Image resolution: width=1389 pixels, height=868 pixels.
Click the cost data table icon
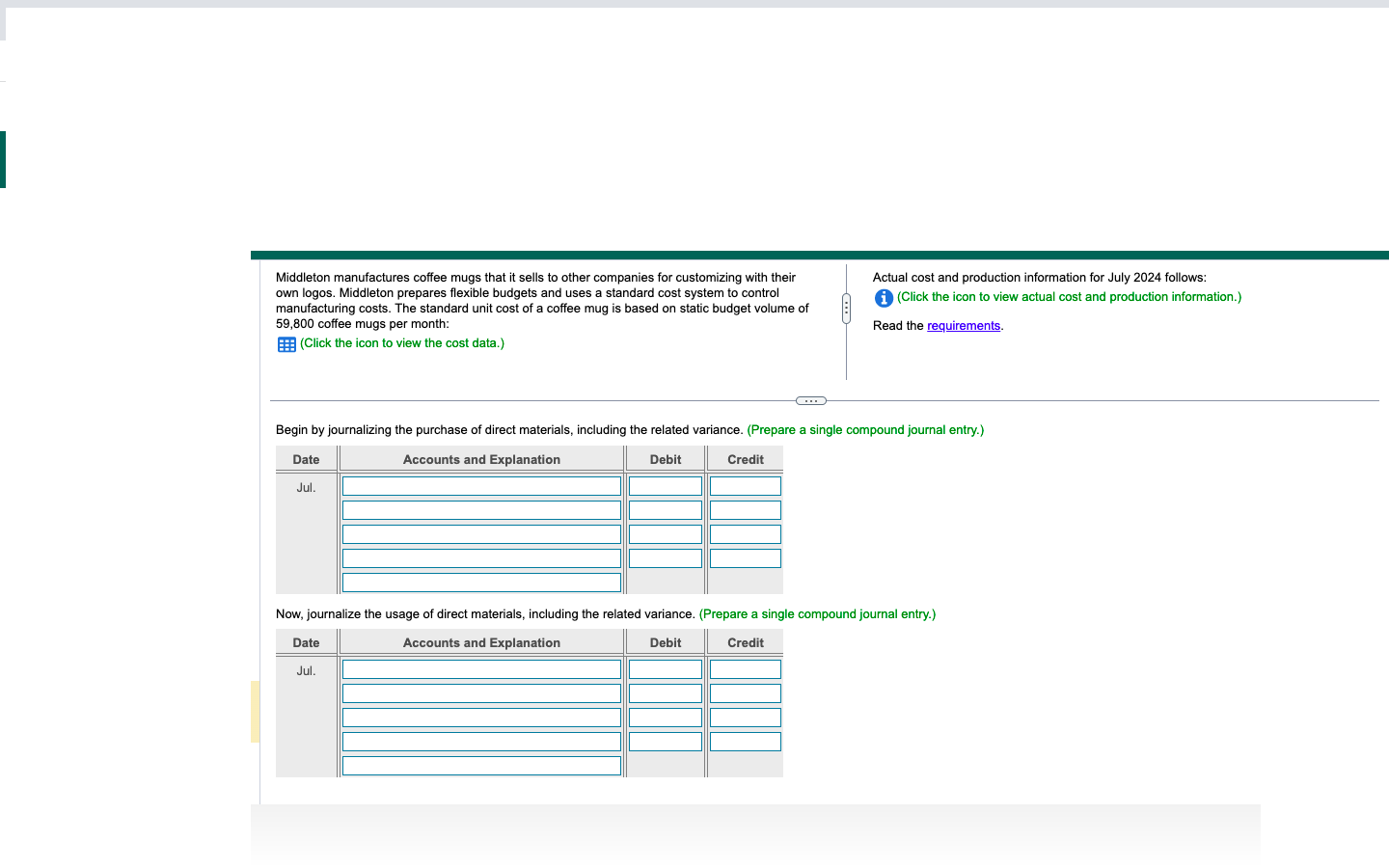(286, 343)
